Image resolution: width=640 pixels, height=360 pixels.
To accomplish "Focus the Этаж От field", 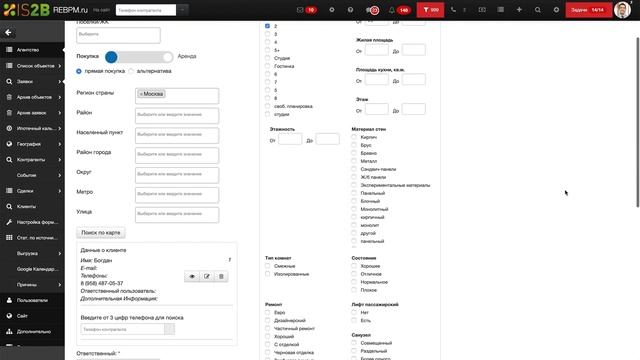I will pyautogui.click(x=376, y=109).
